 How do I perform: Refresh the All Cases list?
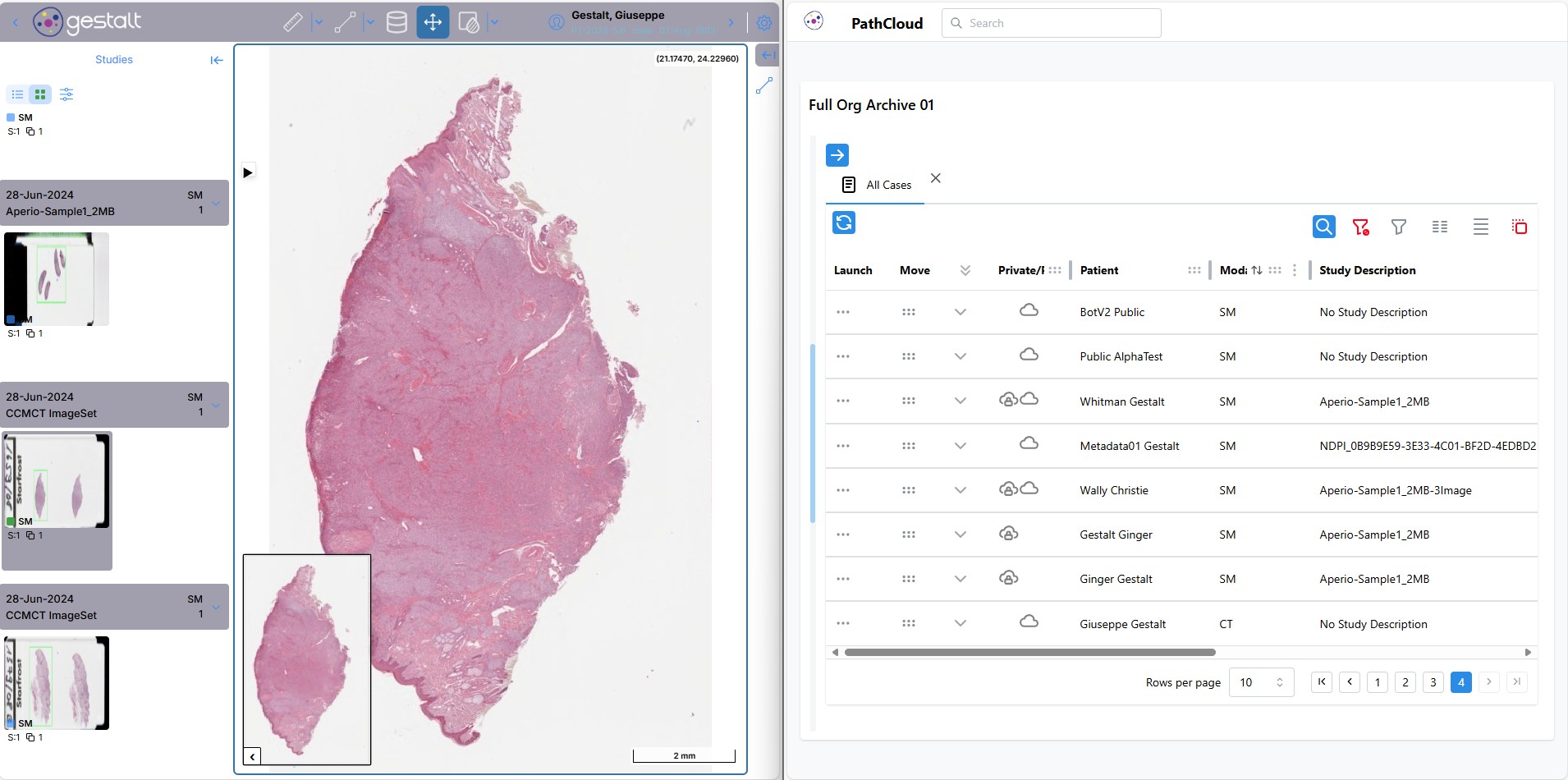click(x=844, y=223)
